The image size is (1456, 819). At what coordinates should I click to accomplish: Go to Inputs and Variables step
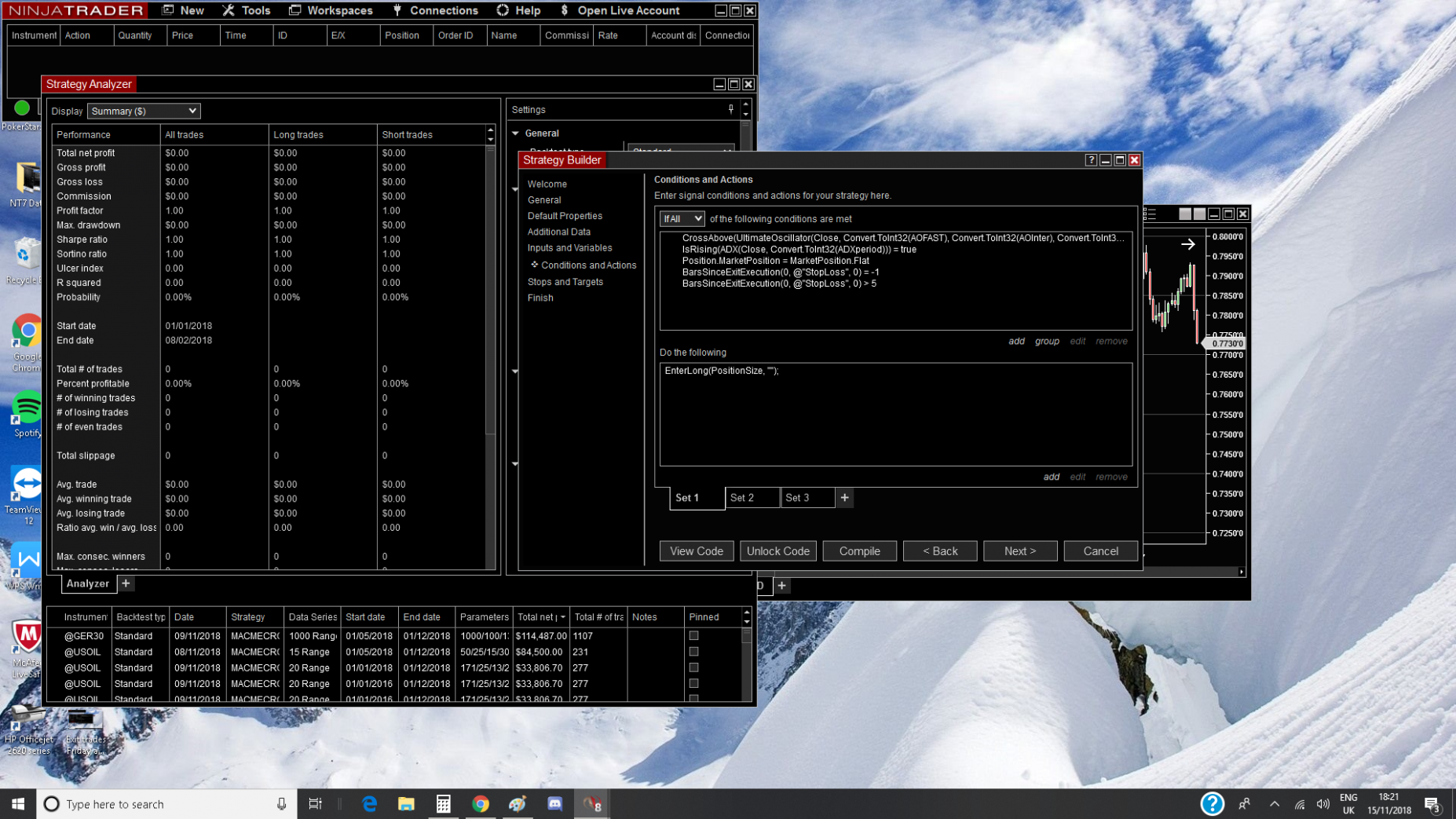tap(569, 248)
